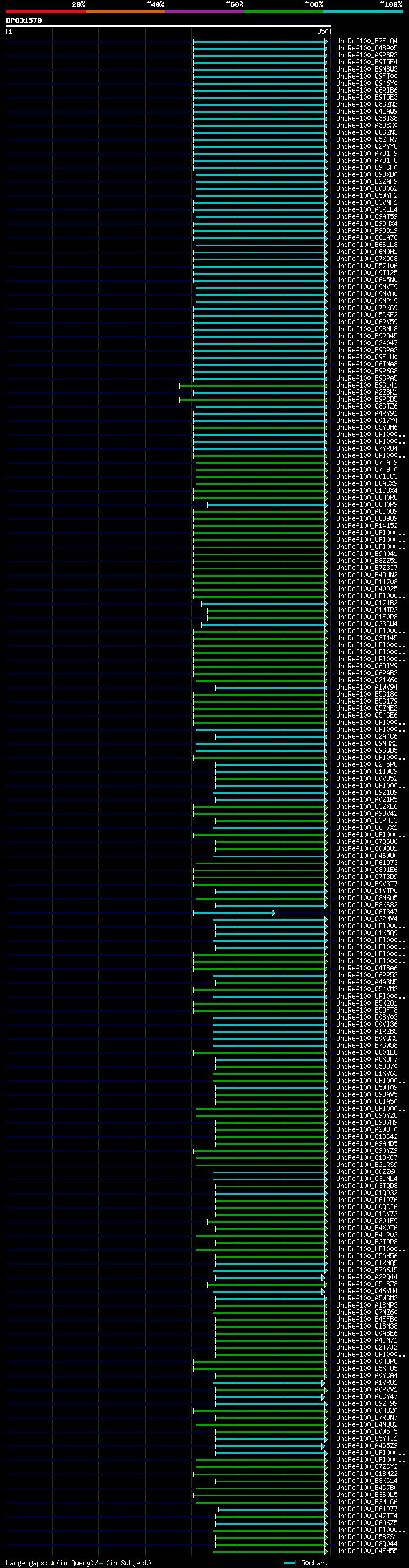This screenshot has width=409, height=1568.
Task: Click the UniRef100_Q22MV4 label
Action: pos(367,919)
